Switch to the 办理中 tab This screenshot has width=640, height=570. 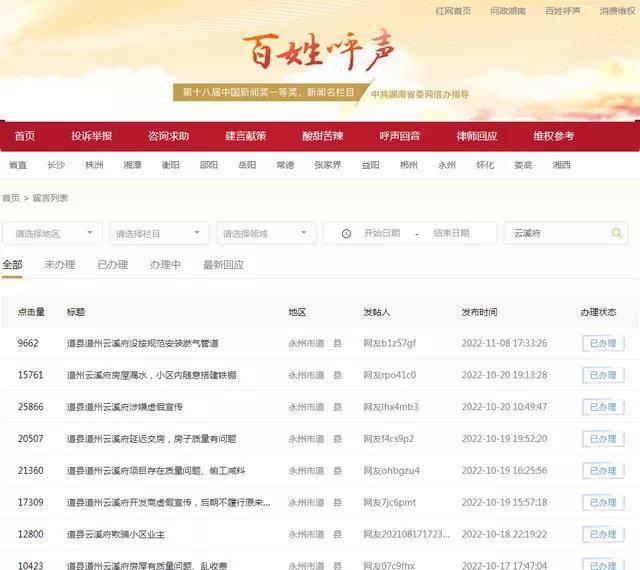click(x=165, y=265)
